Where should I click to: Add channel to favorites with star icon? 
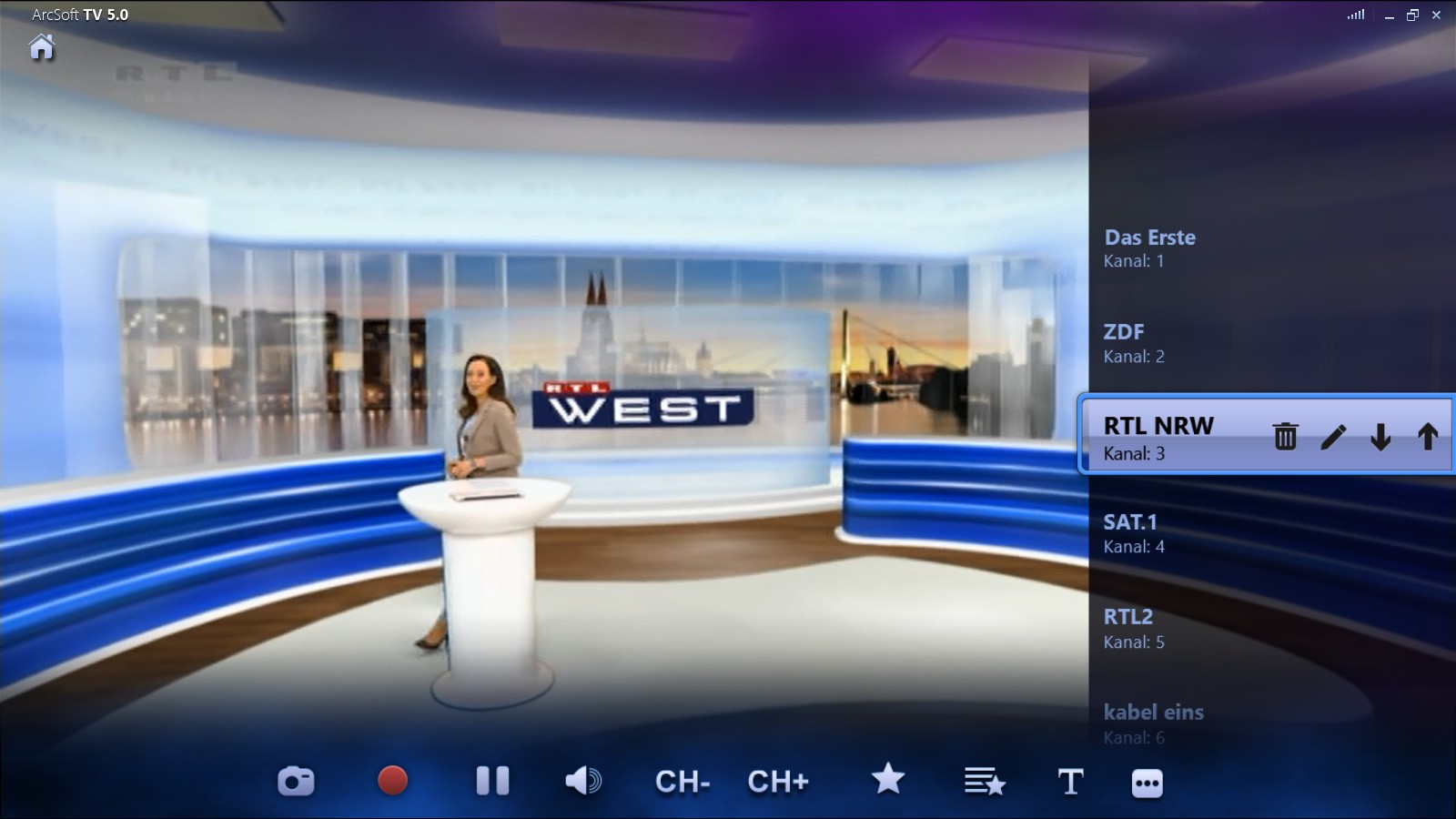pos(888,779)
